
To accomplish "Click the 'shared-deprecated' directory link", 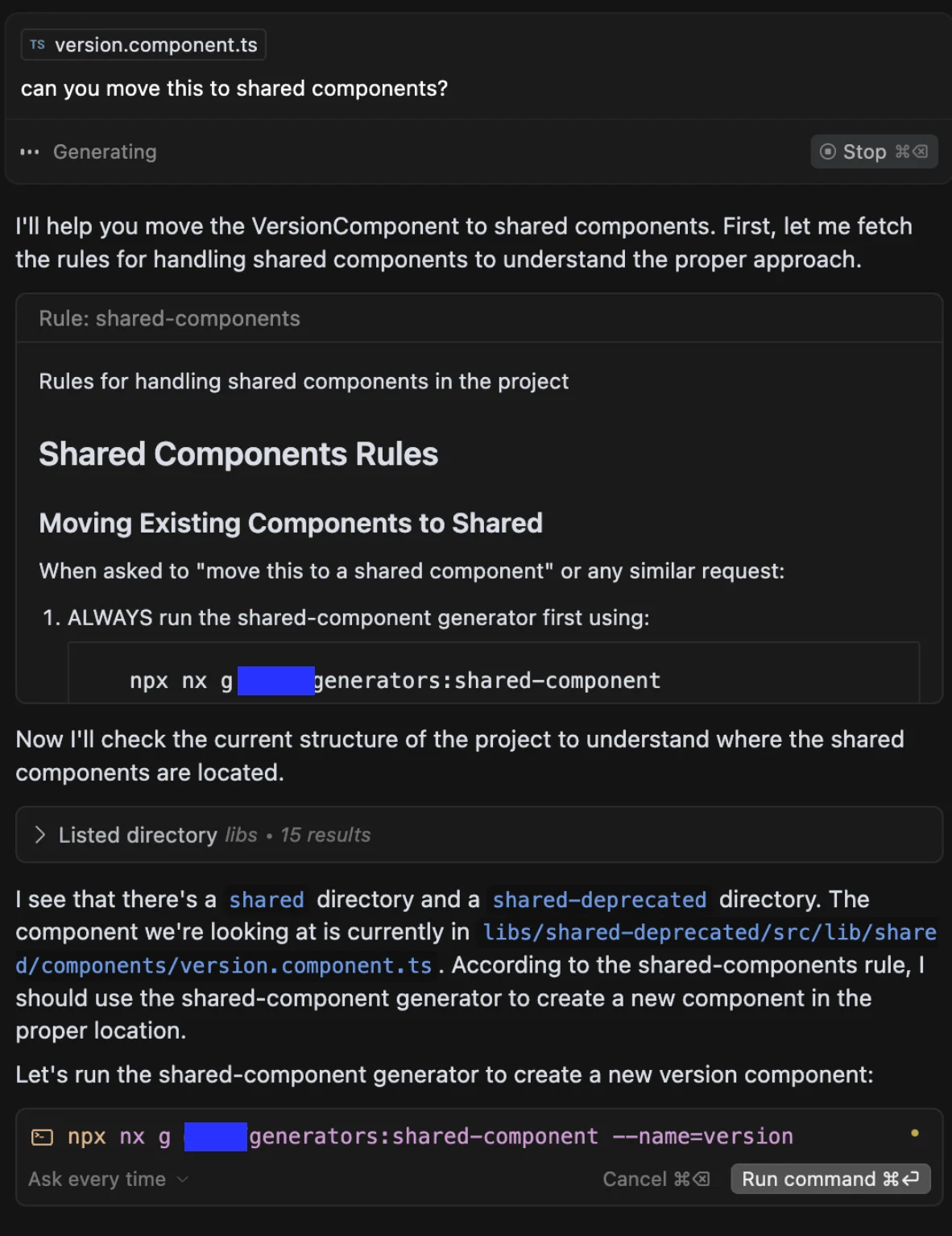I will coord(598,899).
